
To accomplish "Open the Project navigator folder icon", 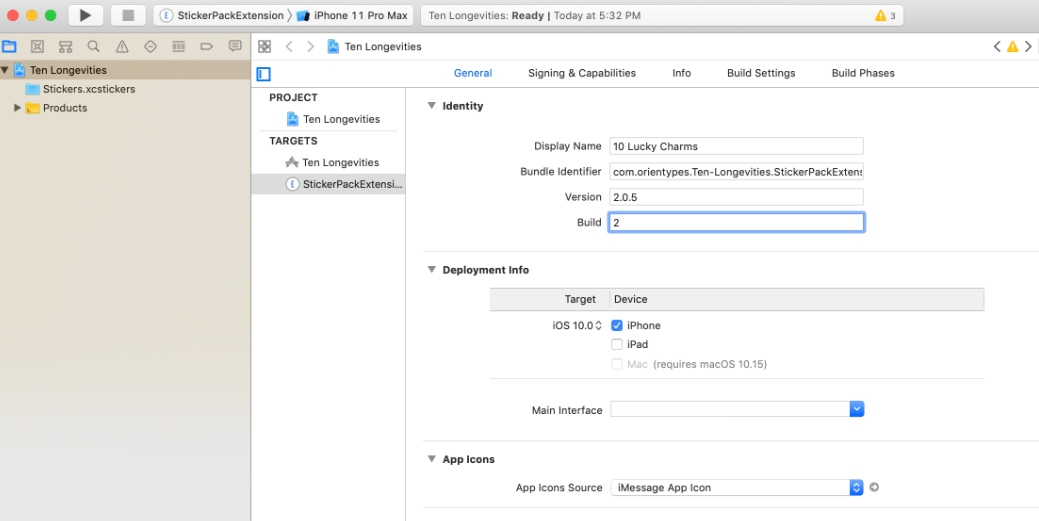I will (x=9, y=46).
